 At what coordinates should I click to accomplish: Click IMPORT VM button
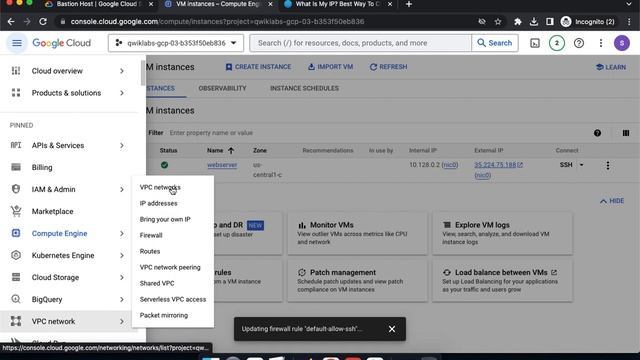[x=330, y=67]
